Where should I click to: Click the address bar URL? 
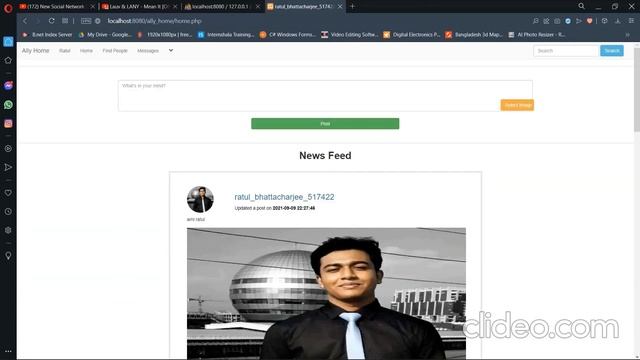pyautogui.click(x=155, y=21)
